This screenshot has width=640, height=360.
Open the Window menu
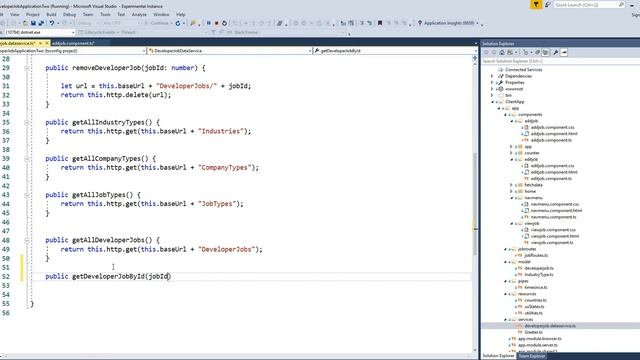161,14
